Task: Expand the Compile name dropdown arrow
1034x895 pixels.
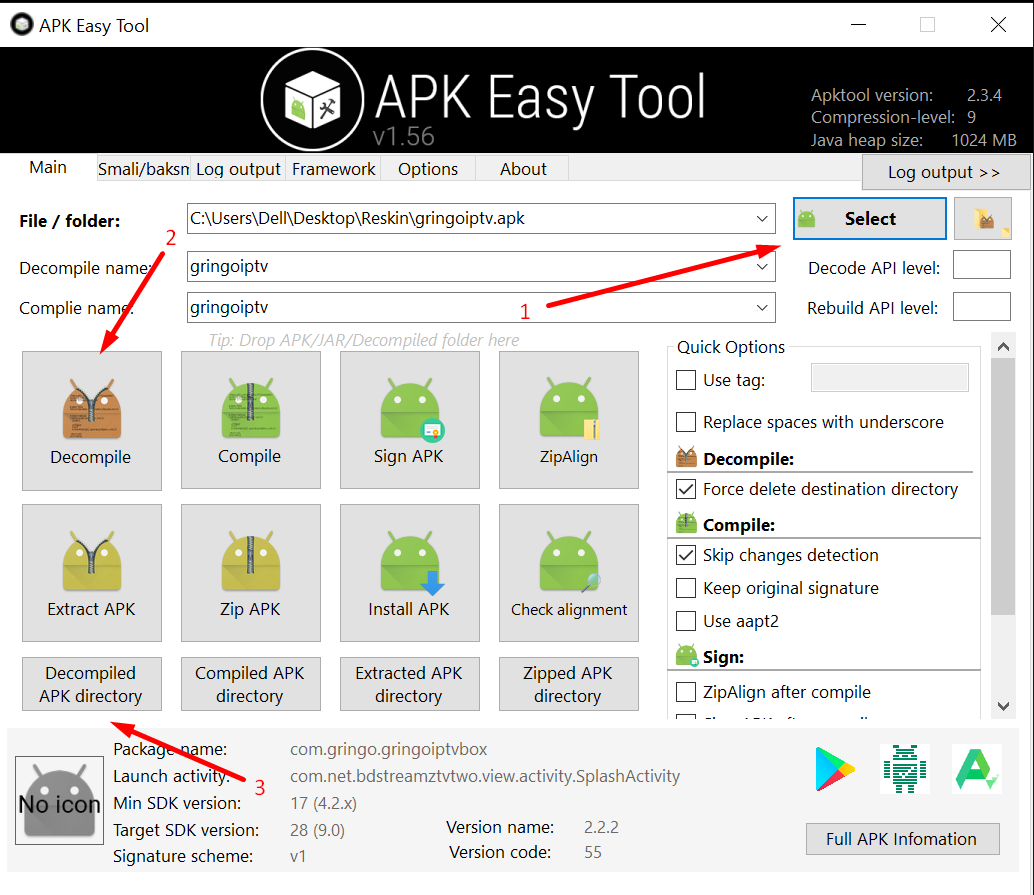Action: tap(764, 308)
